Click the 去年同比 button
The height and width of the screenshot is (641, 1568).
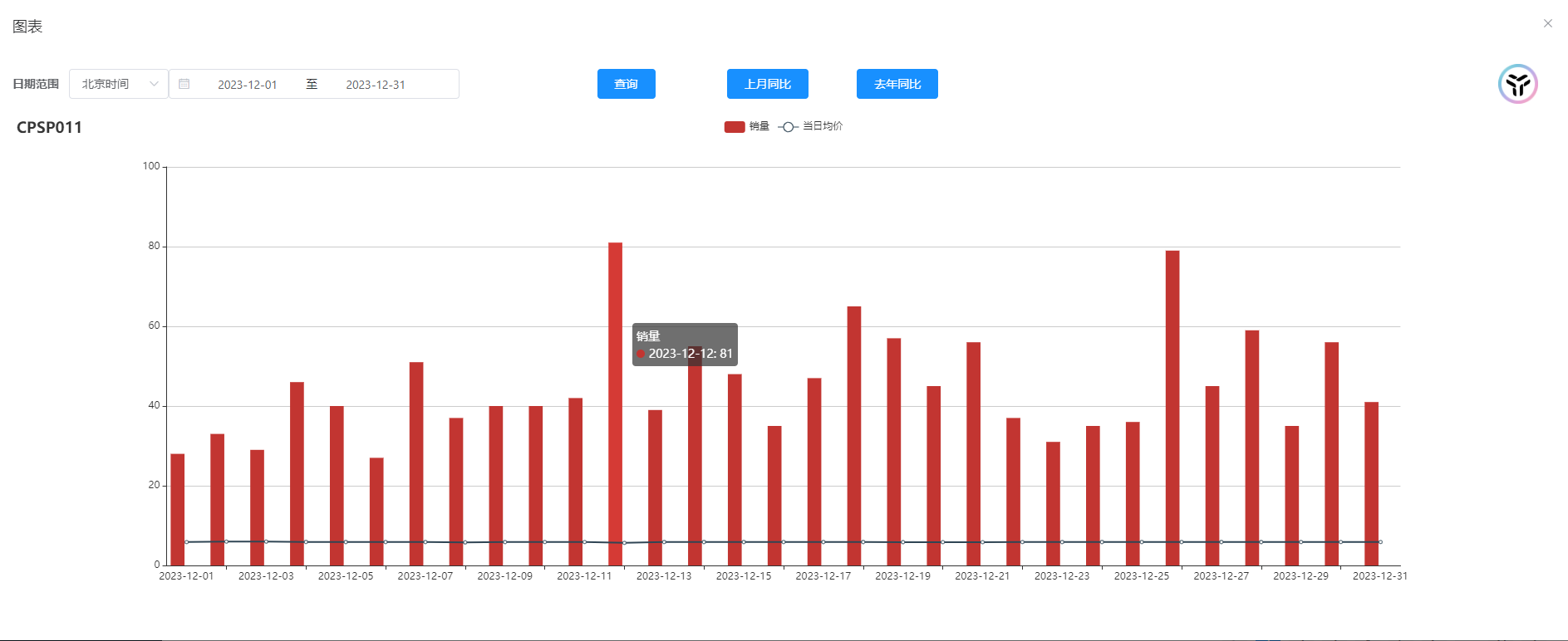pyautogui.click(x=897, y=84)
